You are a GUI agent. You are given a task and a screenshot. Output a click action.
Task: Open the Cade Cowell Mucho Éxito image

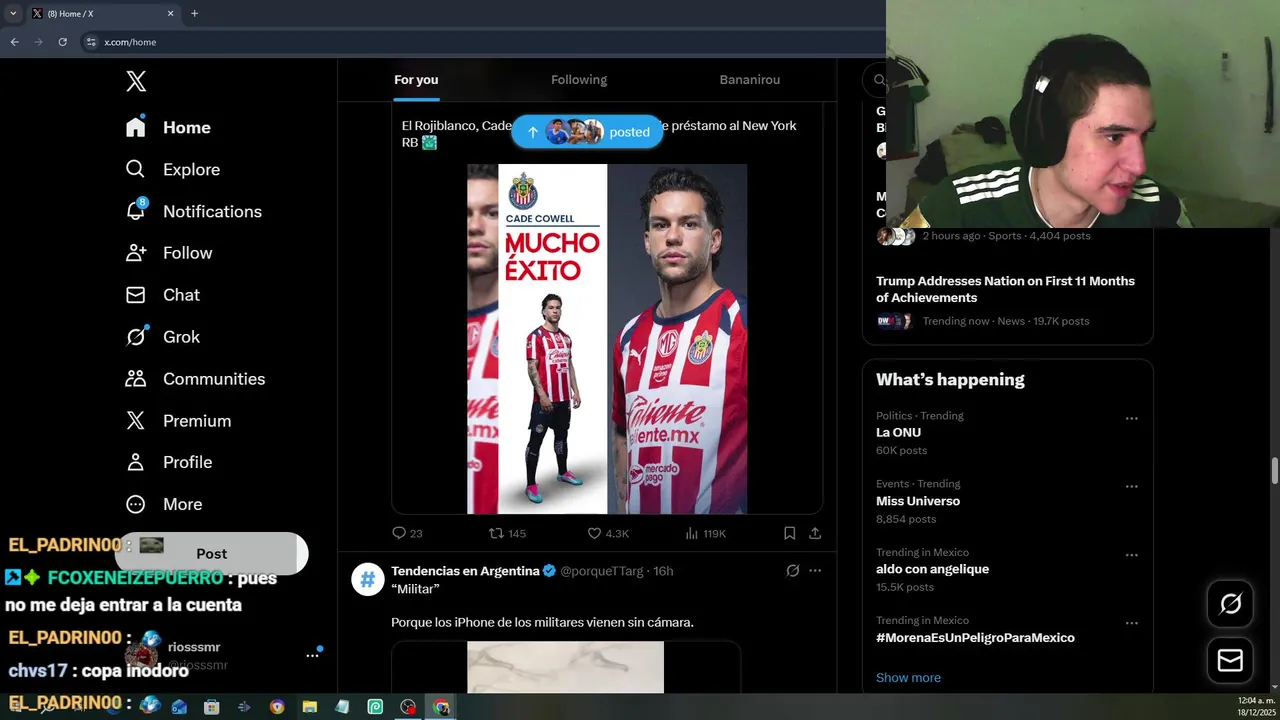pos(607,339)
